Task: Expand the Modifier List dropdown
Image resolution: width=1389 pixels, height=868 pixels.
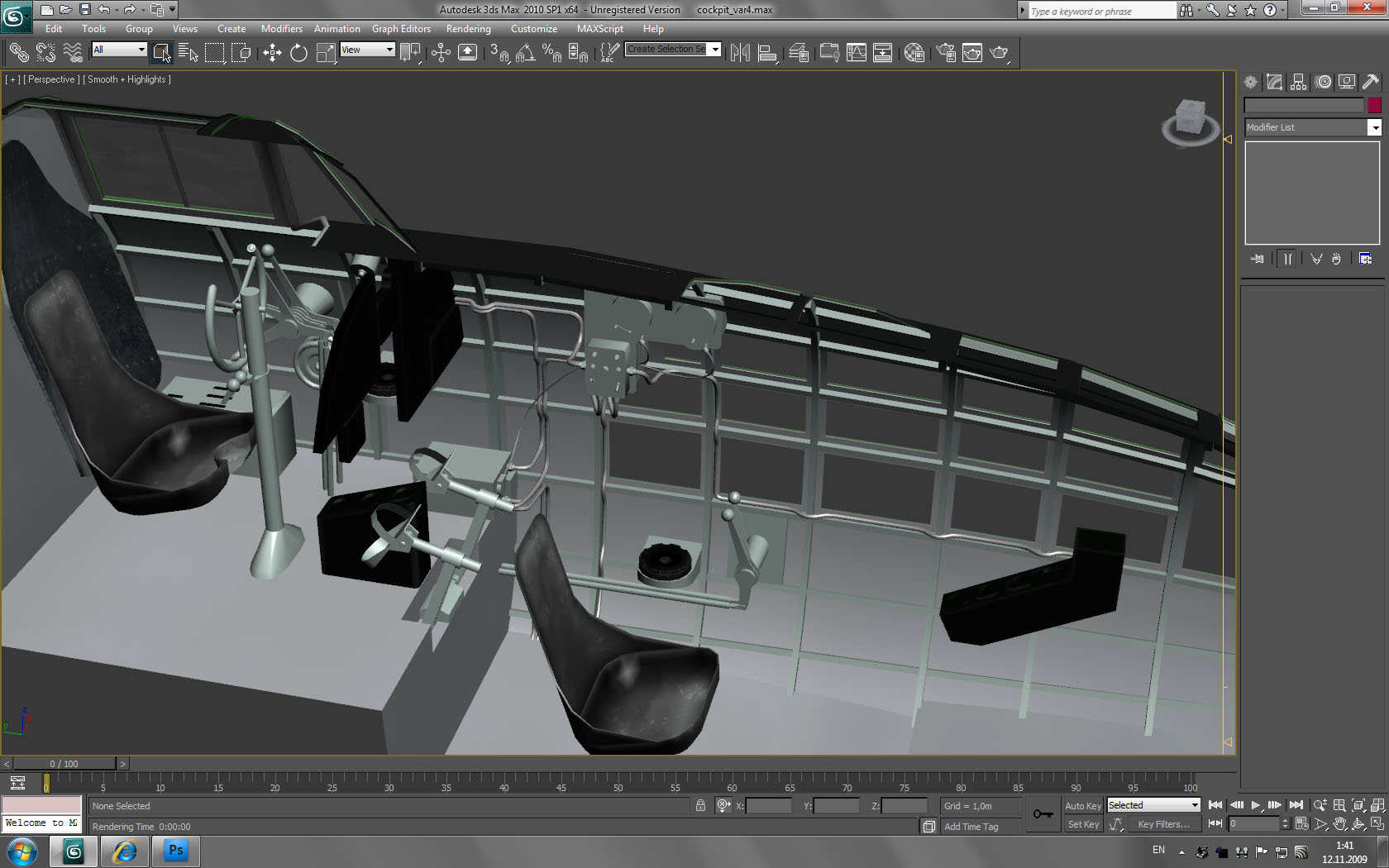Action: coord(1374,127)
